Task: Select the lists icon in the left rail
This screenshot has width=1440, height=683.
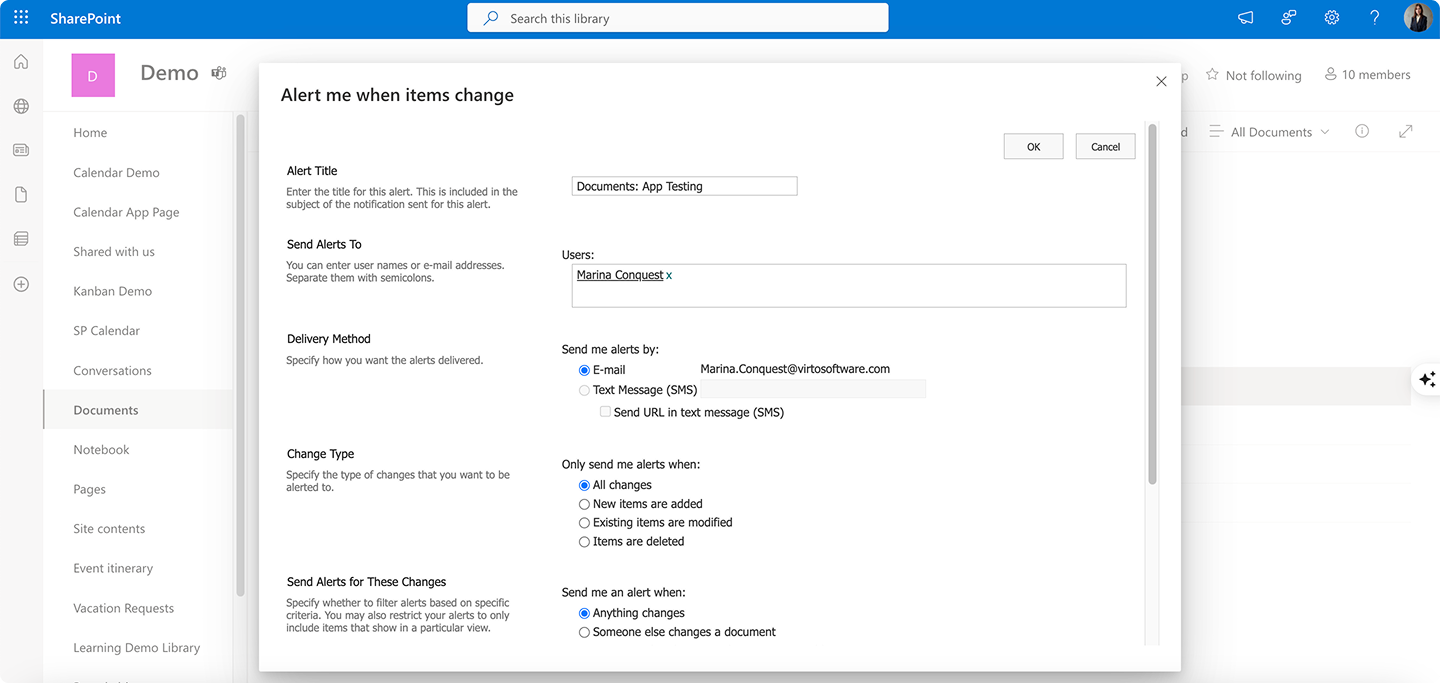Action: [20, 238]
